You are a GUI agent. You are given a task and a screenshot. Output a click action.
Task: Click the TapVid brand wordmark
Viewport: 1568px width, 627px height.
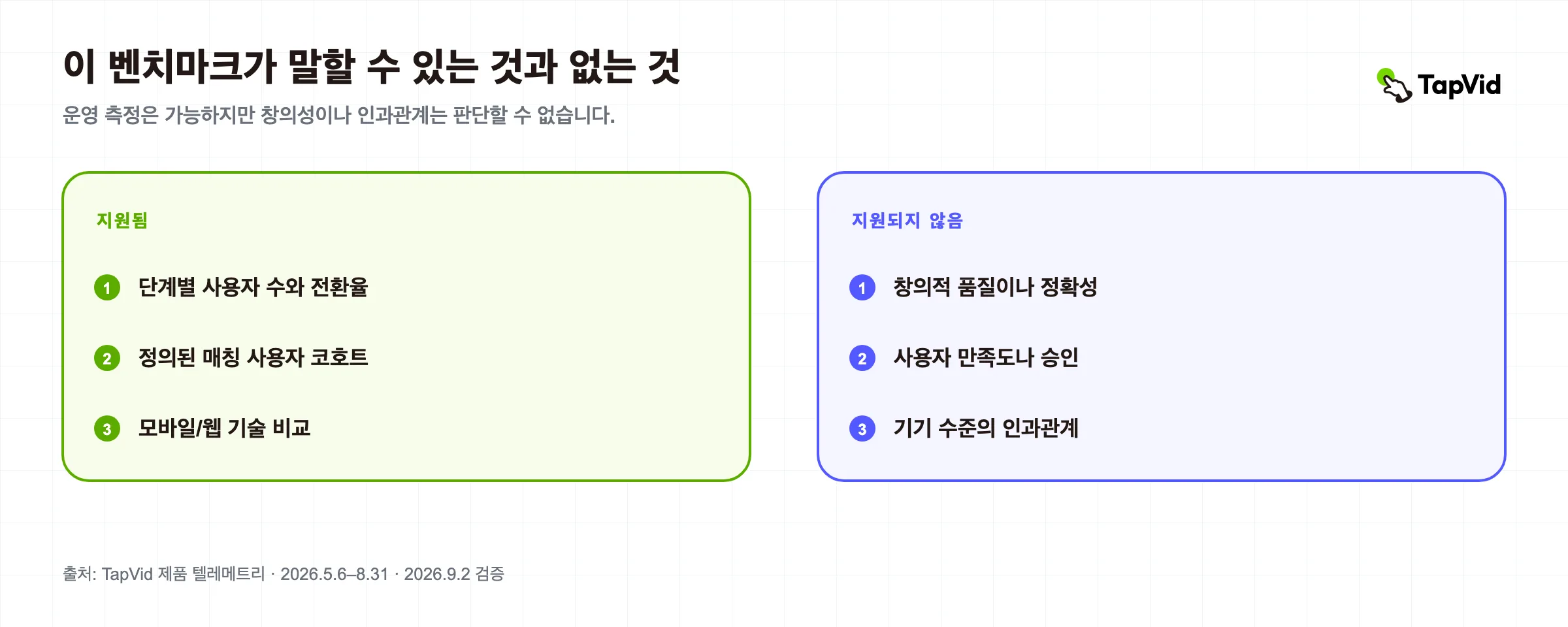pyautogui.click(x=1459, y=86)
